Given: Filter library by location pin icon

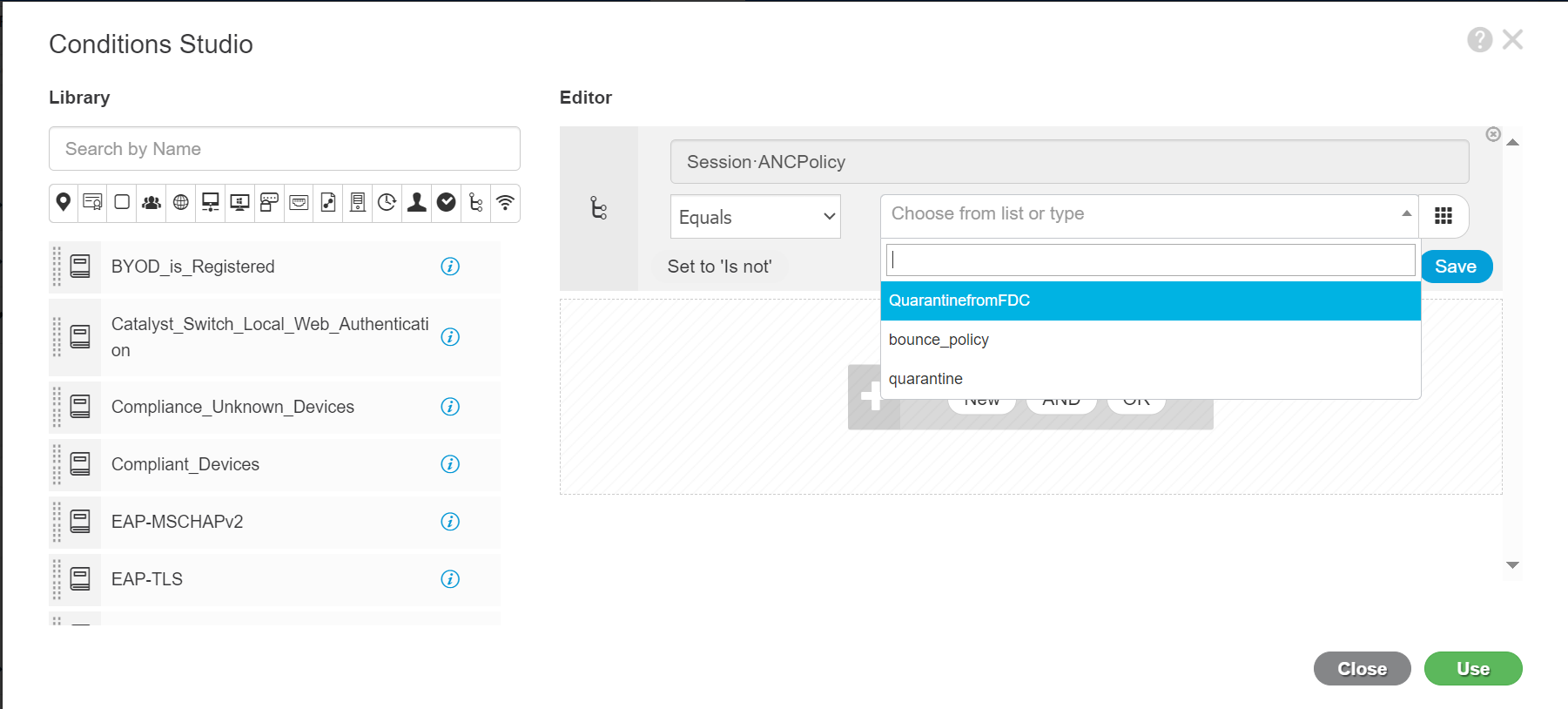Looking at the screenshot, I should [64, 202].
